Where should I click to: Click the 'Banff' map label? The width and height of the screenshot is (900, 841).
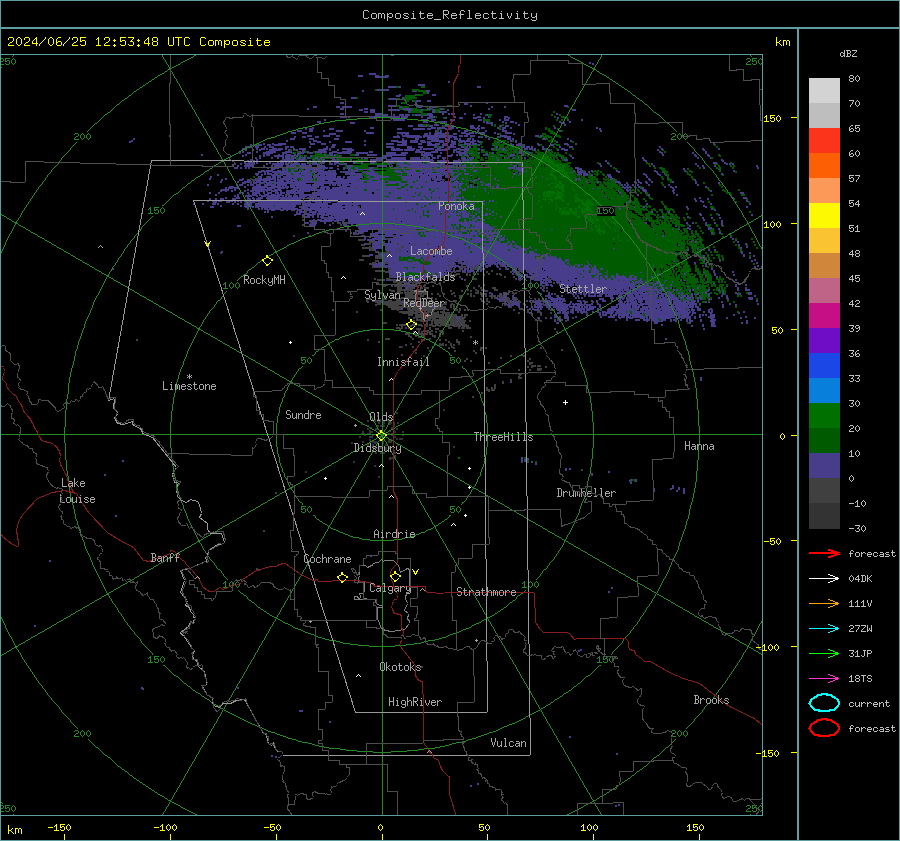[165, 558]
